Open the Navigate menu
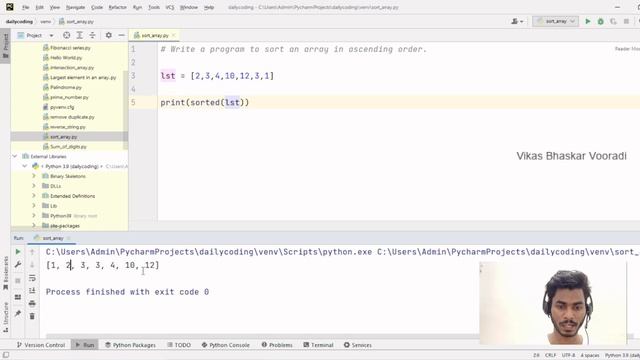Viewport: 640px width, 360px height. click(x=76, y=7)
